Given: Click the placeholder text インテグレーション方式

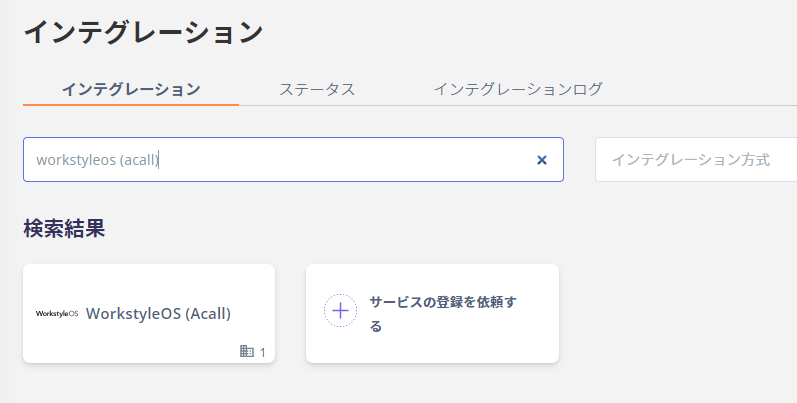Looking at the screenshot, I should [x=691, y=160].
